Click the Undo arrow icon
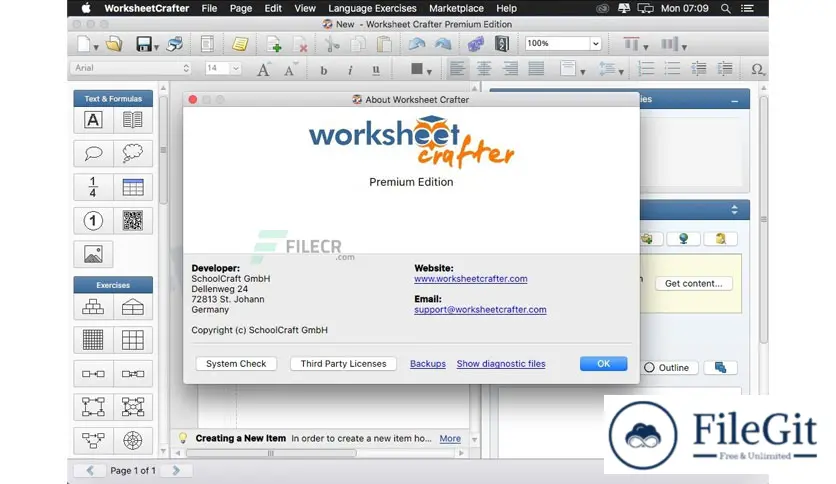This screenshot has width=836, height=484. click(416, 44)
